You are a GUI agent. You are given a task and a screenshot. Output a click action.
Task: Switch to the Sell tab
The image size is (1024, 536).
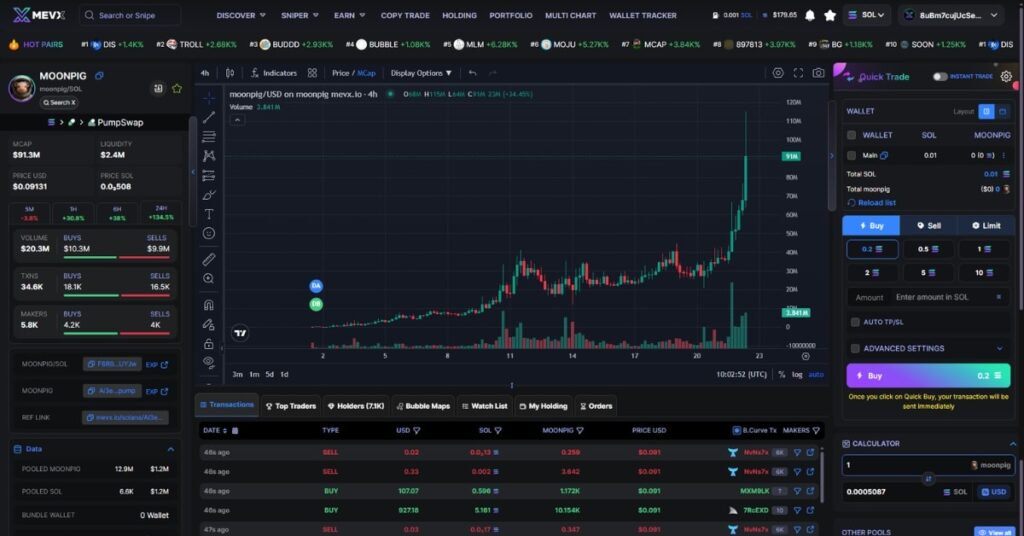929,225
